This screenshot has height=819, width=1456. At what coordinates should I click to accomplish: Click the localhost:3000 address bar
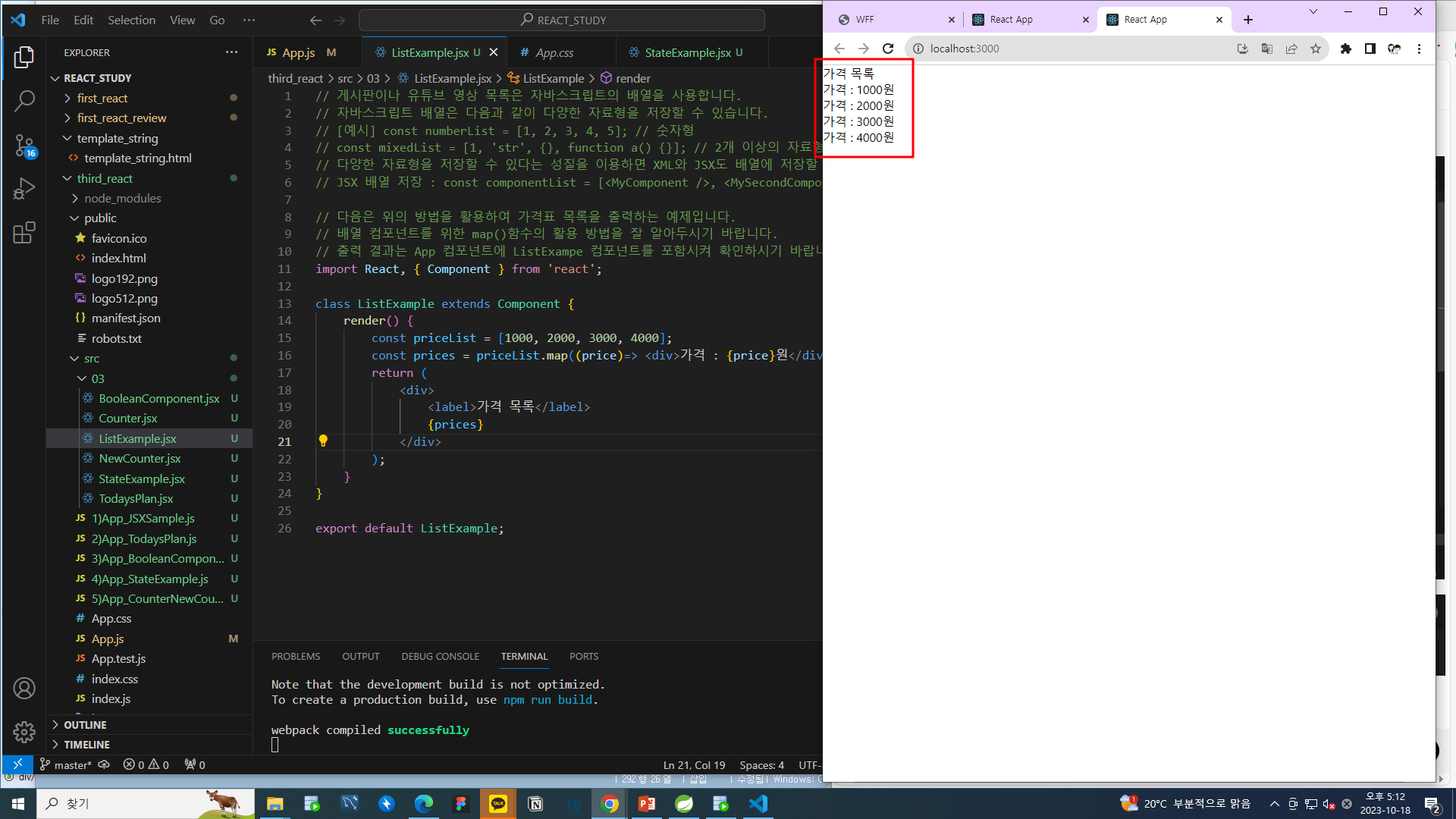(x=1062, y=49)
